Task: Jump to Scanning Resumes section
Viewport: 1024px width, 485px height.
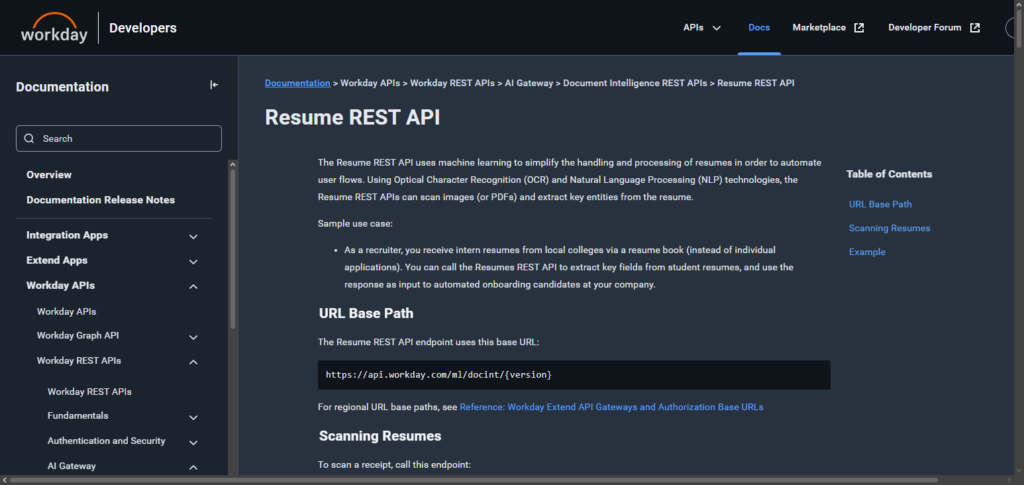Action: tap(889, 228)
